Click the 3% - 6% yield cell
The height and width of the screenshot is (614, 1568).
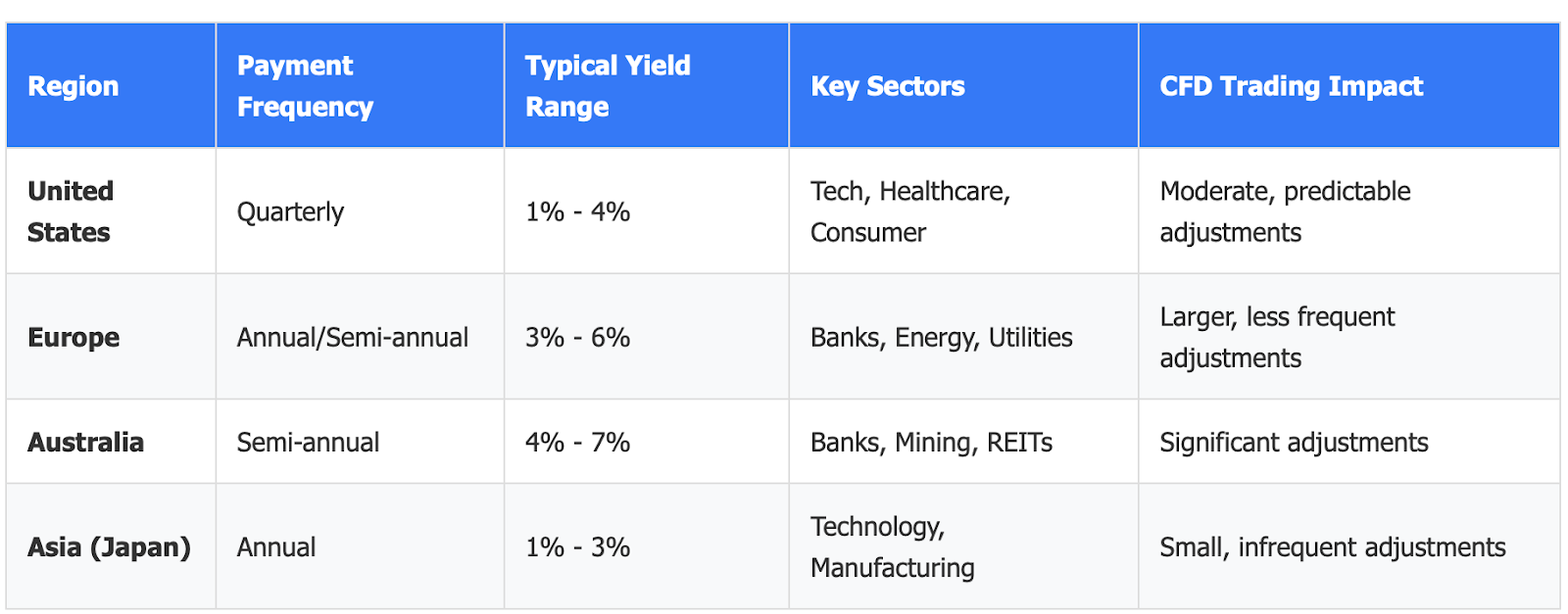[577, 337]
